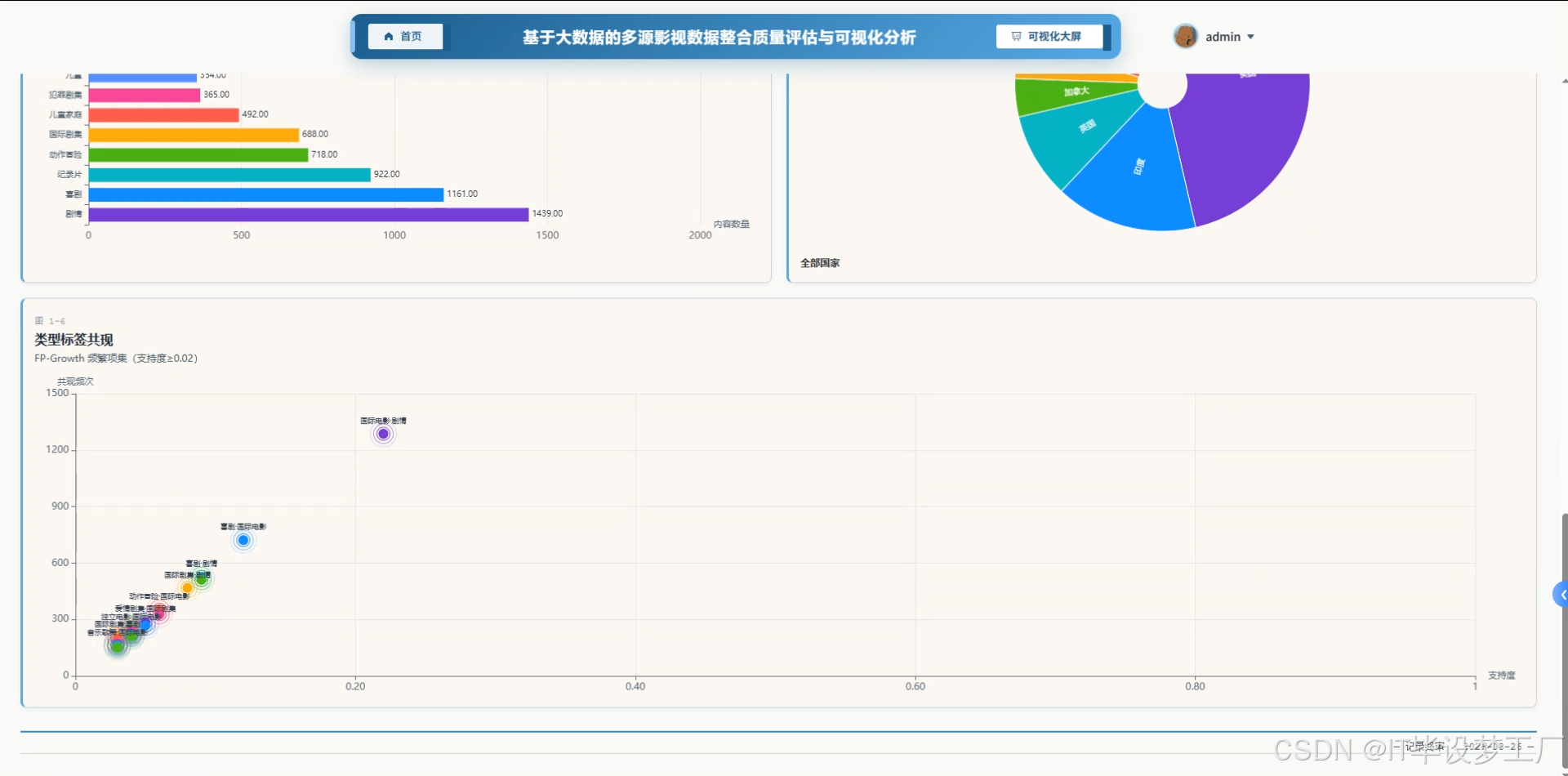Select the teal 纪录片 bar (922.00)
Viewport: 1568px width, 776px height.
(x=229, y=175)
